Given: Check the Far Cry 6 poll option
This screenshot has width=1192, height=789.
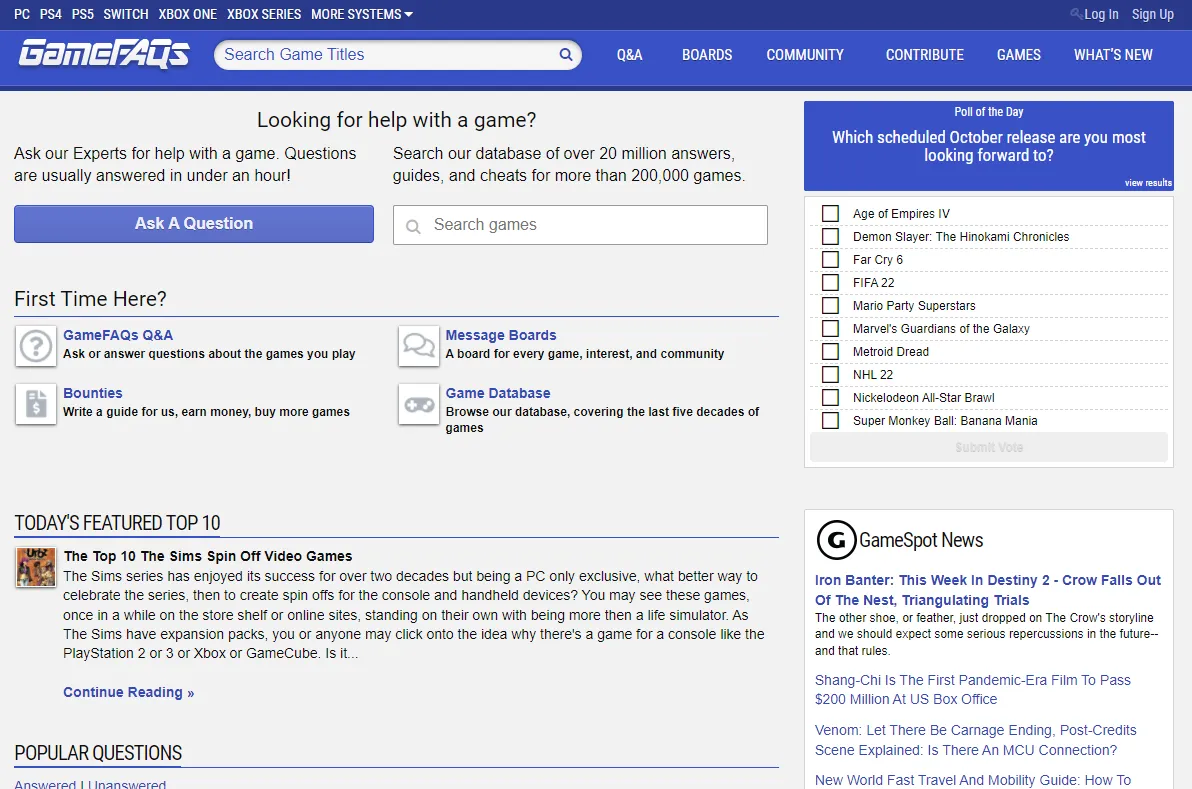Looking at the screenshot, I should tap(830, 259).
